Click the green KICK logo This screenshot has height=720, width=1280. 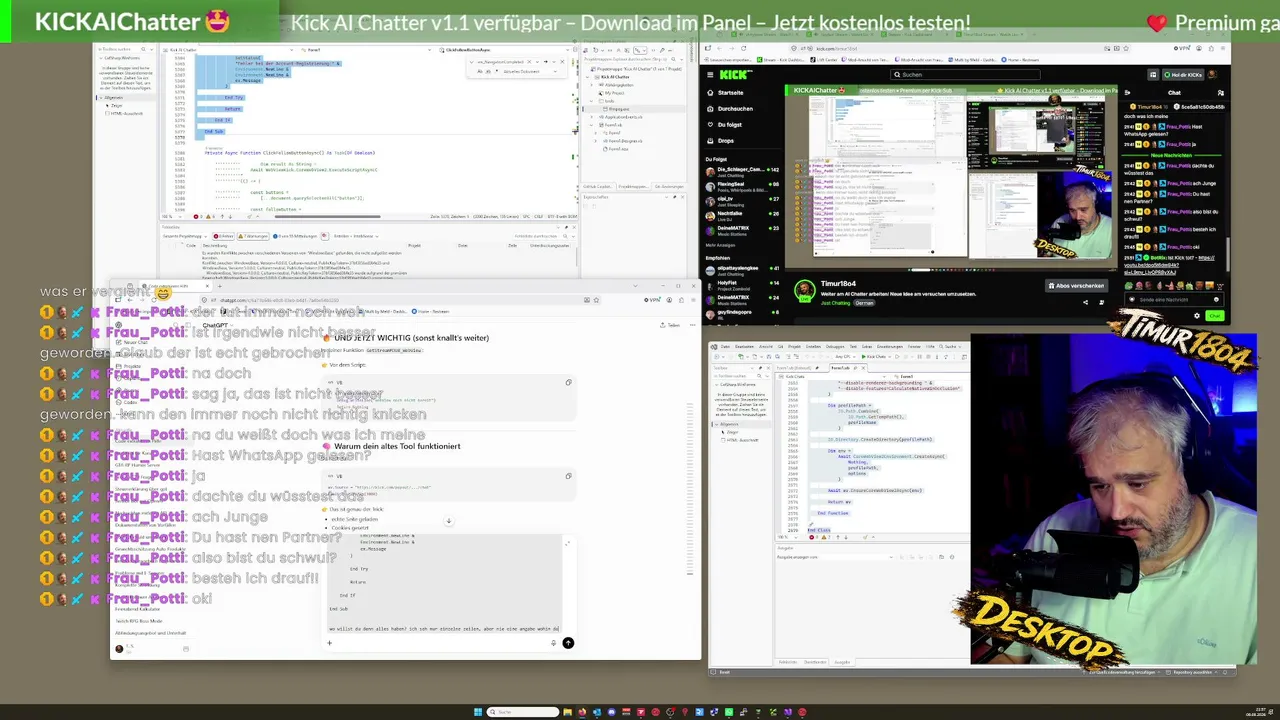(x=735, y=74)
